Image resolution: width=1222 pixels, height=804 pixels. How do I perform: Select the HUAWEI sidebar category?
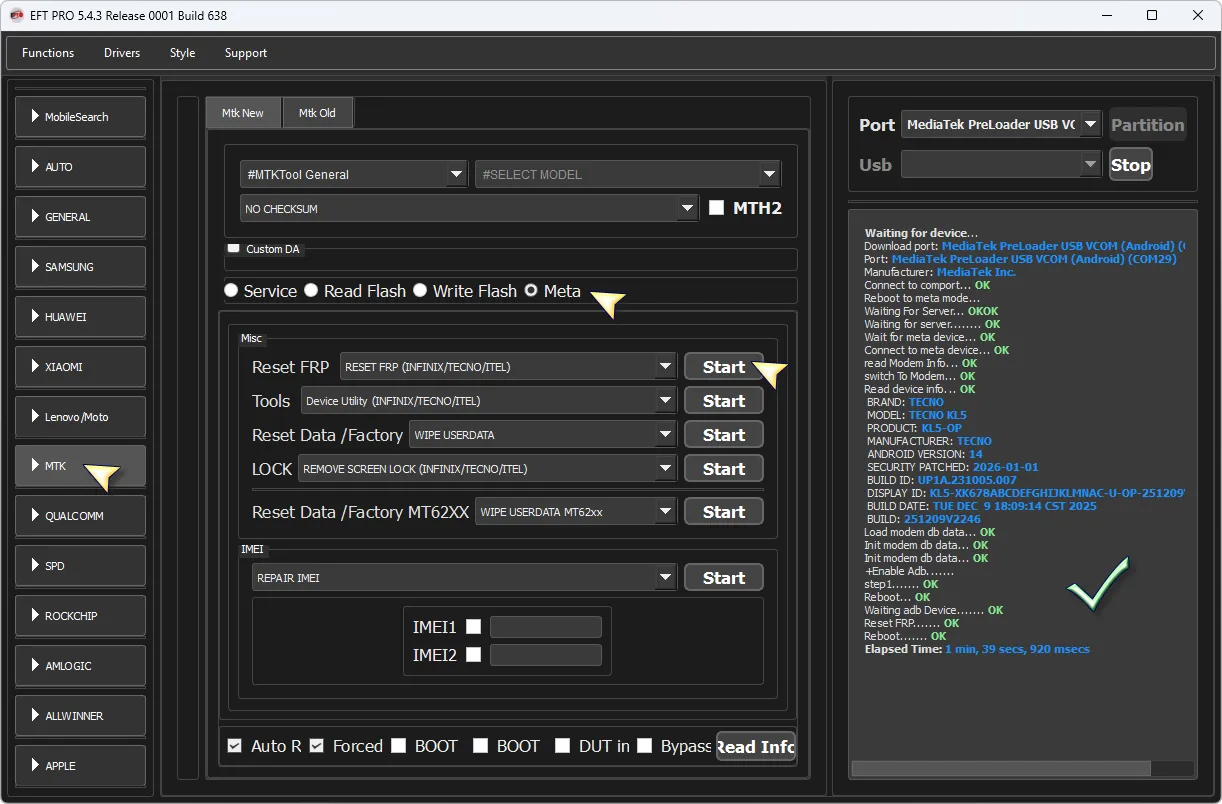tap(80, 317)
